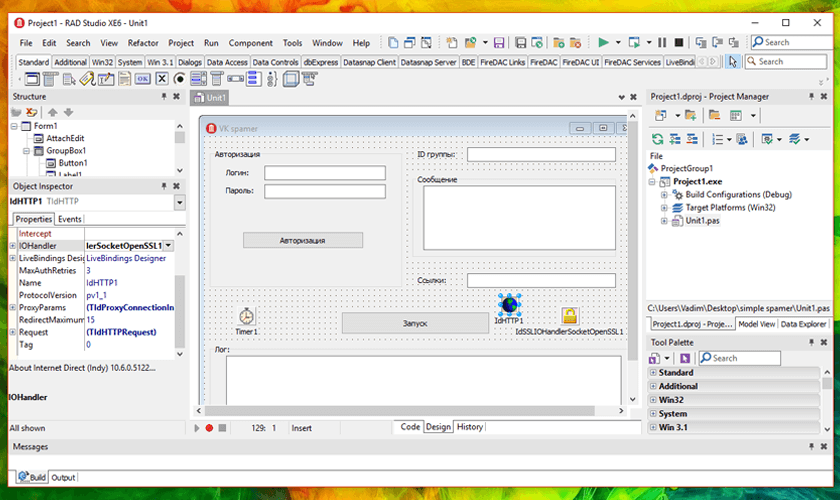Open the IOHandler property dropdown
Image resolution: width=840 pixels, height=500 pixels.
point(168,245)
